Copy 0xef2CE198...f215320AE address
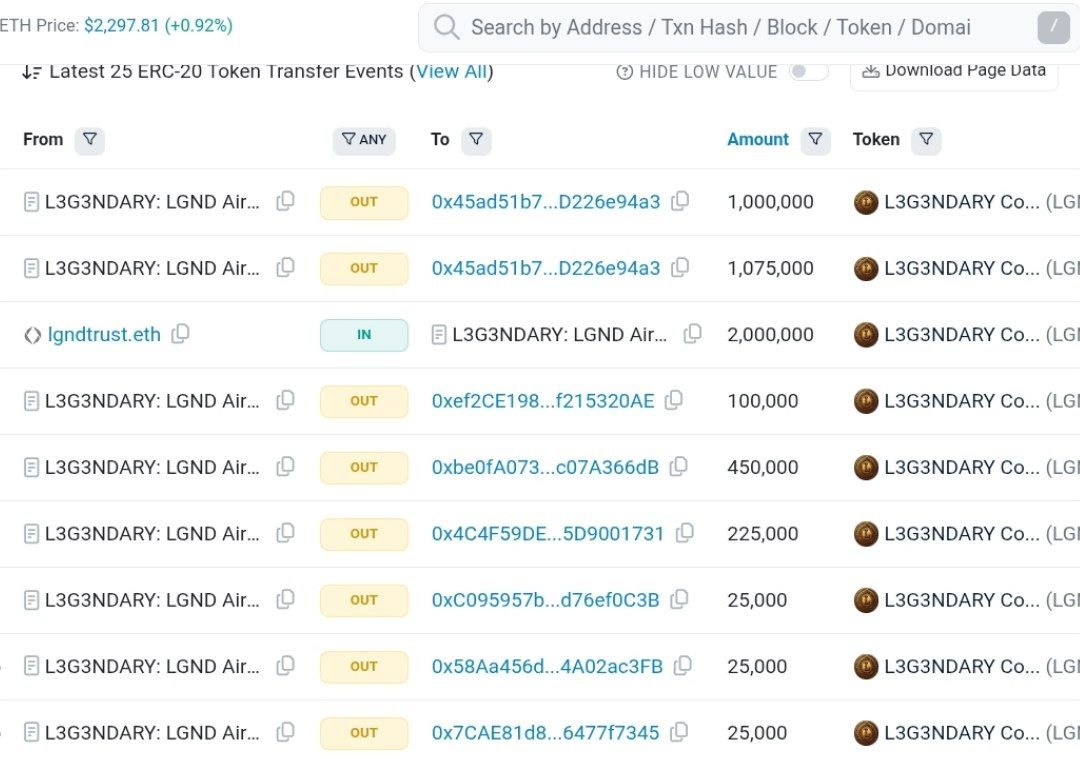The image size is (1080, 759). pos(674,400)
